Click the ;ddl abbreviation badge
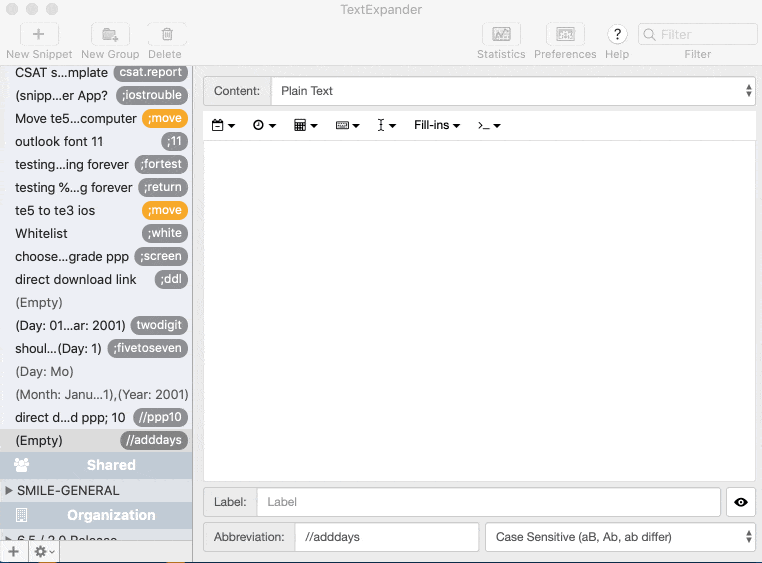 [x=171, y=279]
